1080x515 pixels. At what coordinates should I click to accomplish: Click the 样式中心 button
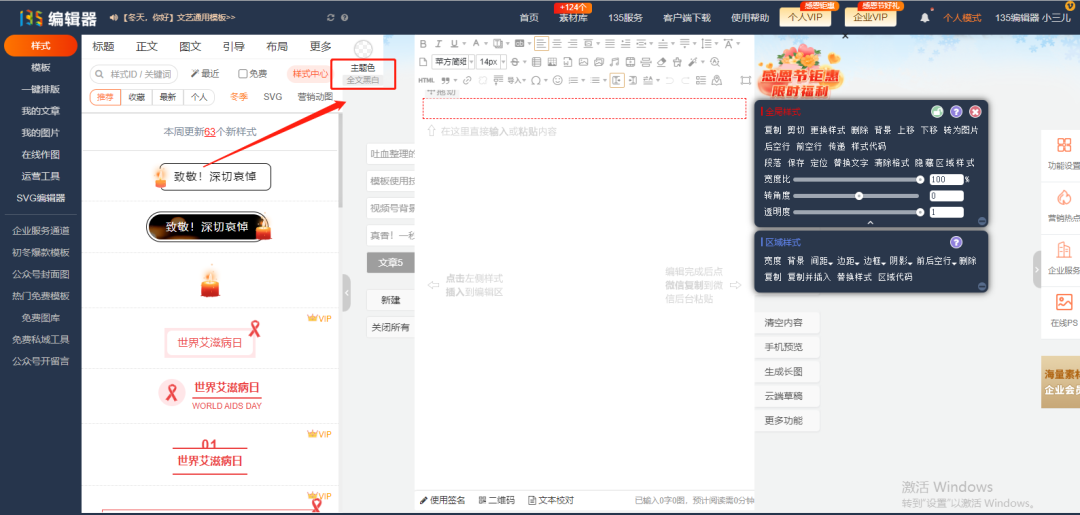pos(309,74)
